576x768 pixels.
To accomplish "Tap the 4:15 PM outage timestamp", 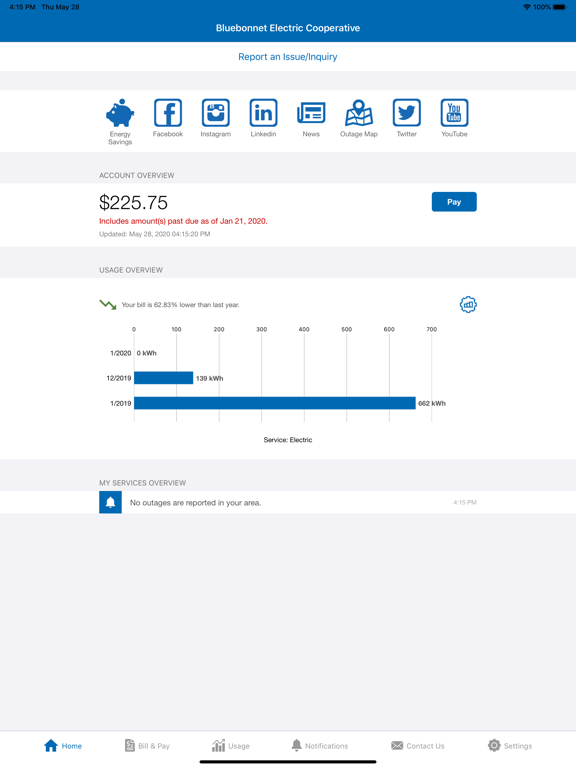I will tap(465, 503).
